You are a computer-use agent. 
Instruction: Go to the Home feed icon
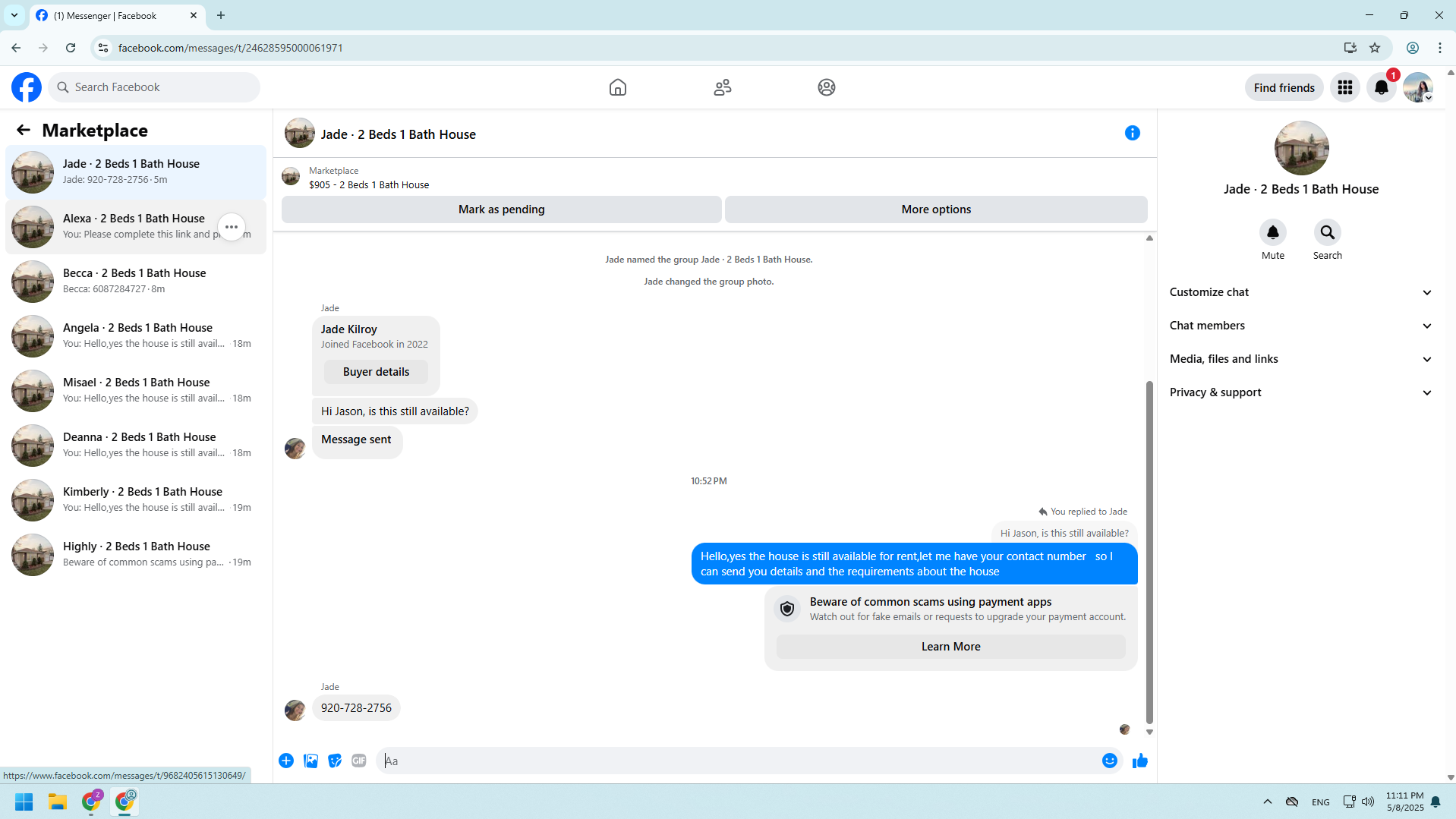[618, 87]
